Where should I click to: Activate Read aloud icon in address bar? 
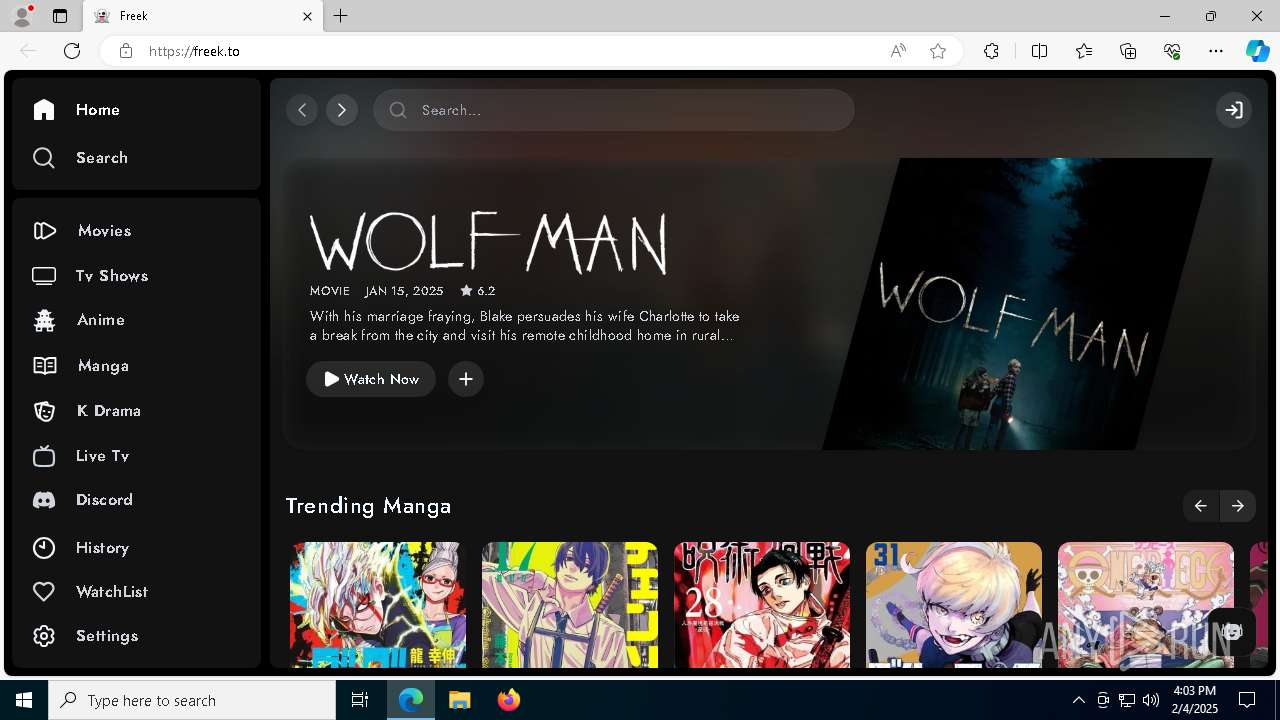pos(898,51)
